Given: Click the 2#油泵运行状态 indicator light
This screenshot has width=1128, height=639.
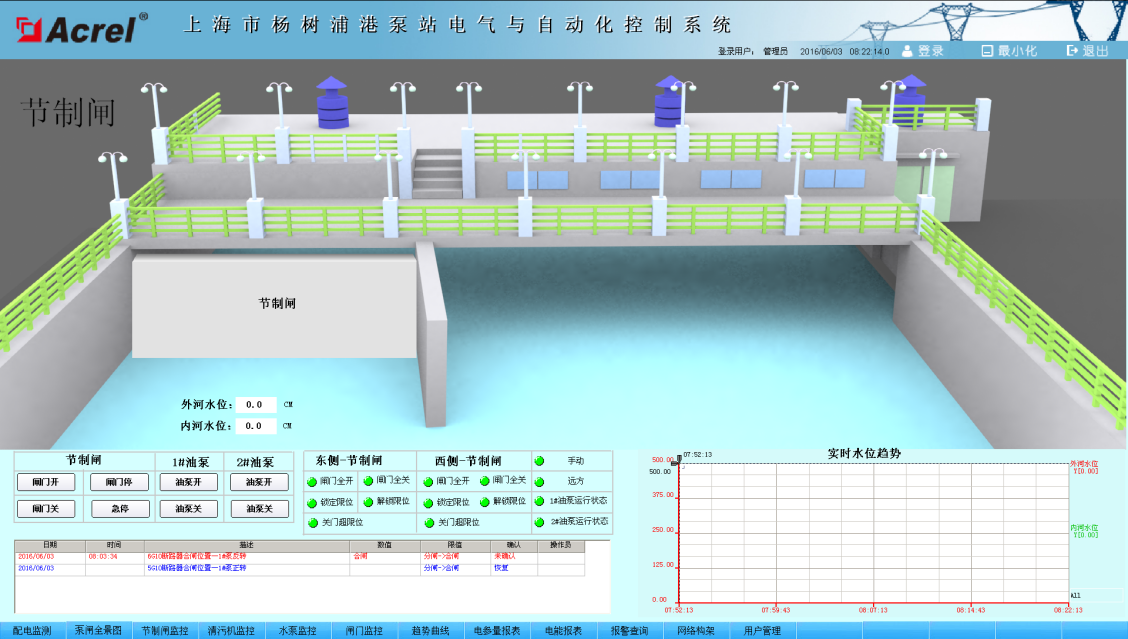Looking at the screenshot, I should click(x=540, y=521).
